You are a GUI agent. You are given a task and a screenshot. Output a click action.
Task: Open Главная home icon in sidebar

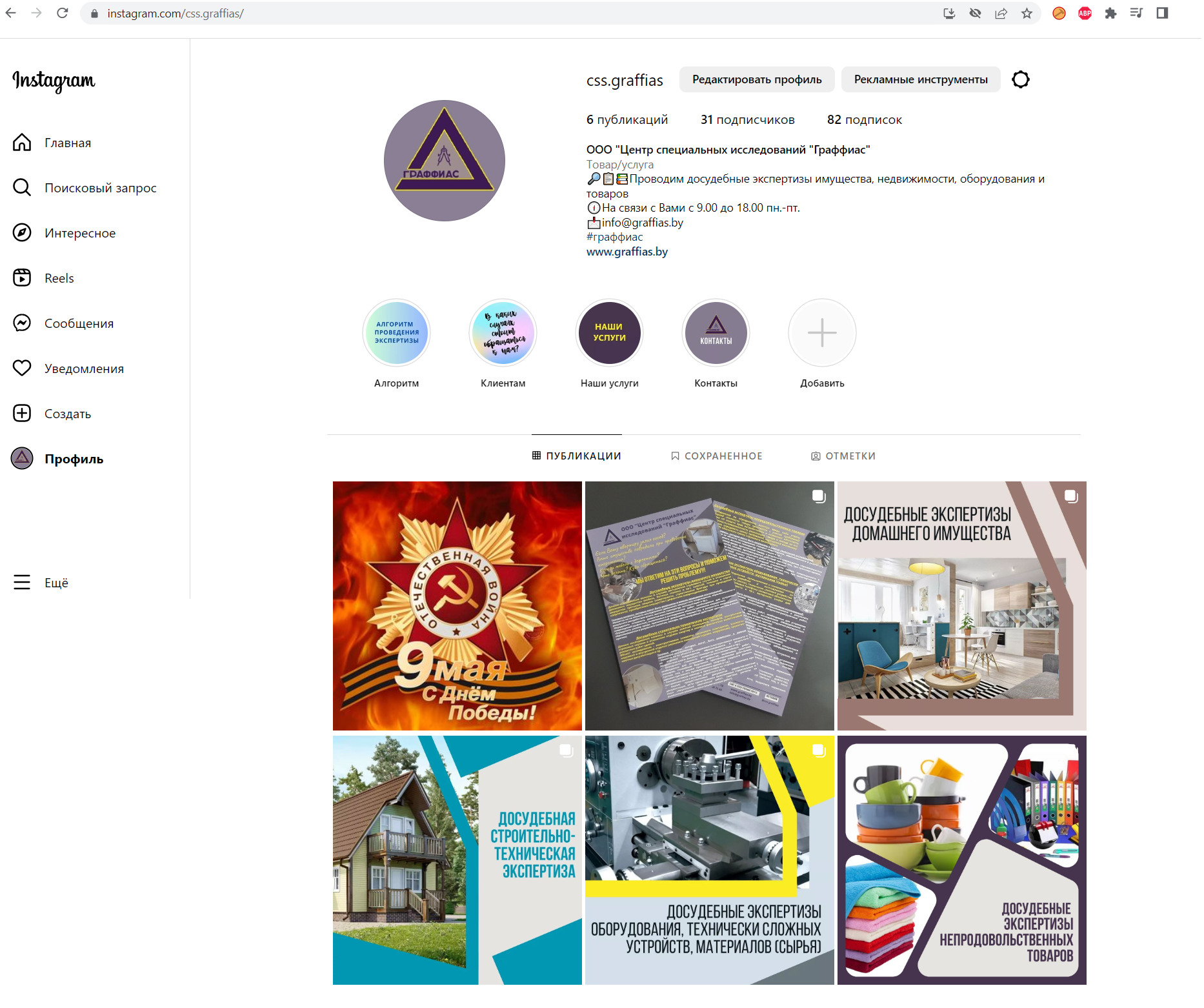click(22, 143)
